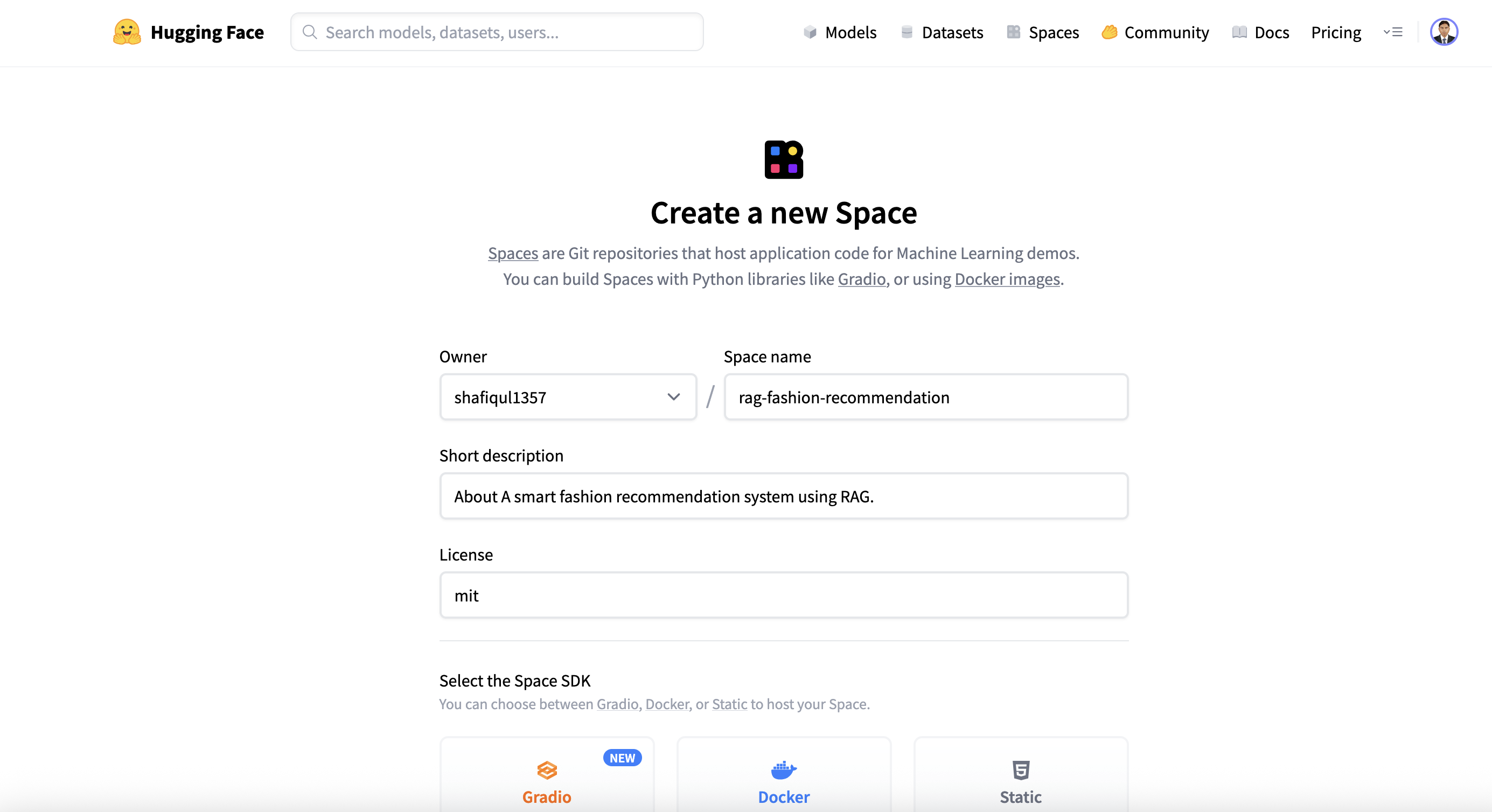Click the Owner dropdown chevron arrow
1492x812 pixels.
[x=673, y=397]
